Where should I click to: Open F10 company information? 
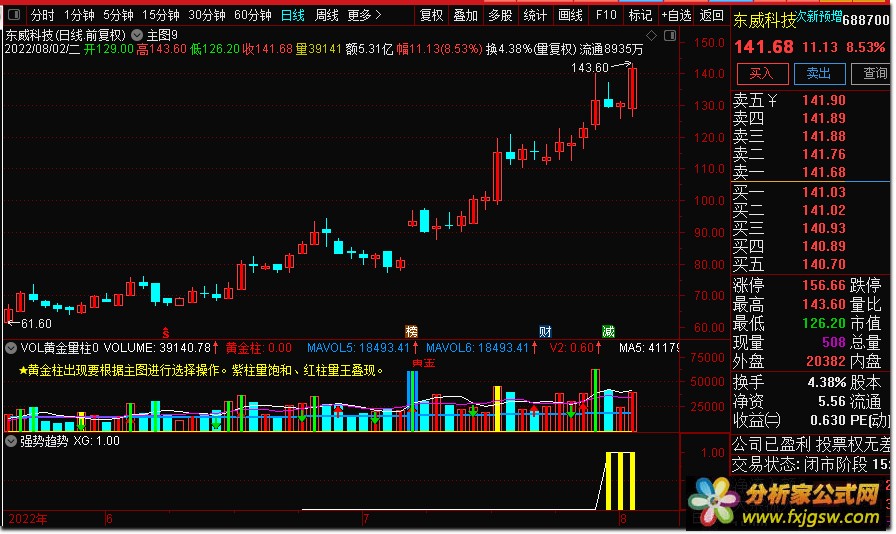[606, 15]
